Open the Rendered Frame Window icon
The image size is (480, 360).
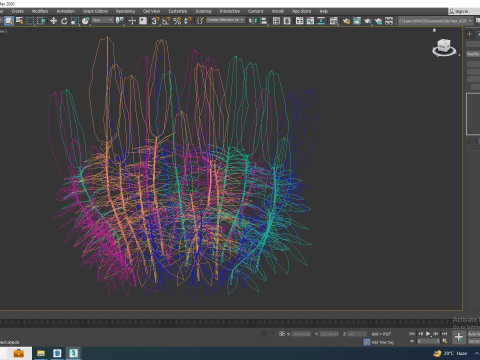pyautogui.click(x=357, y=21)
